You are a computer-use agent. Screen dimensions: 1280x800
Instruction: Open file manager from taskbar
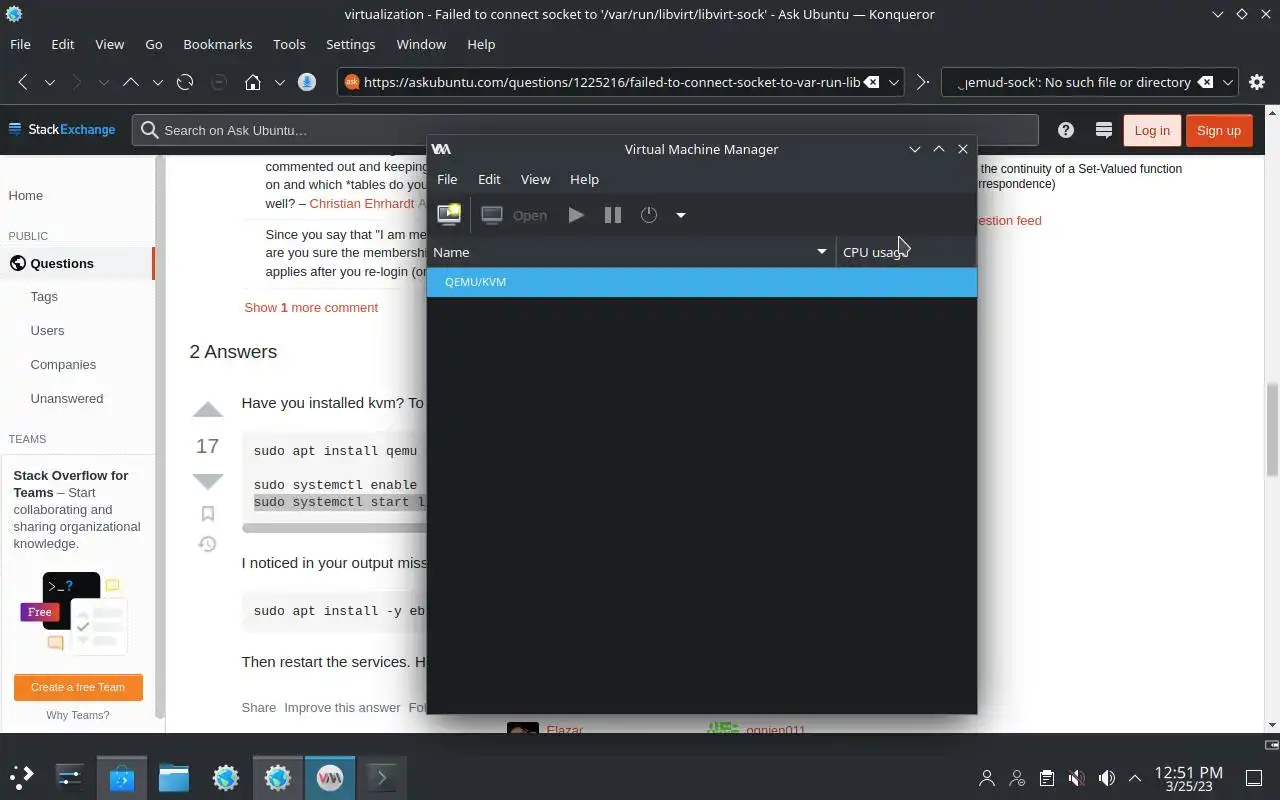tap(174, 776)
